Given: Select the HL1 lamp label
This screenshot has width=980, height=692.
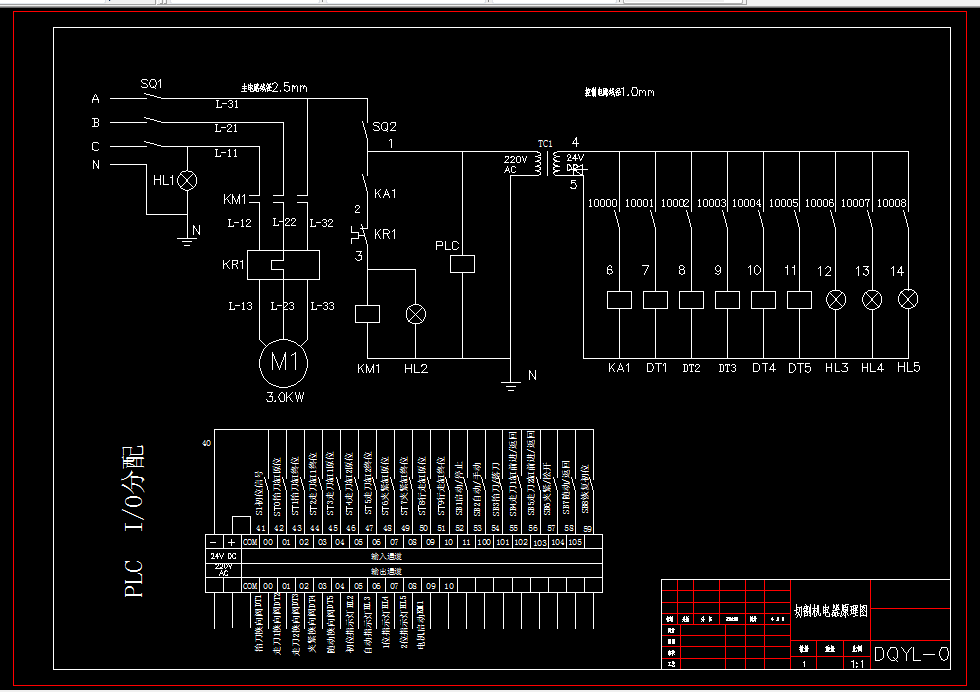Looking at the screenshot, I should [x=164, y=180].
